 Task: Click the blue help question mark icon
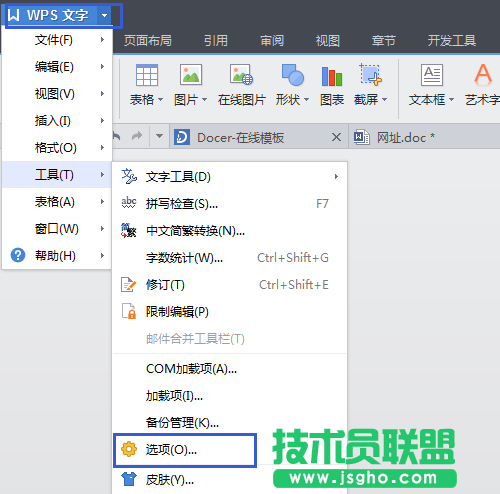[18, 255]
